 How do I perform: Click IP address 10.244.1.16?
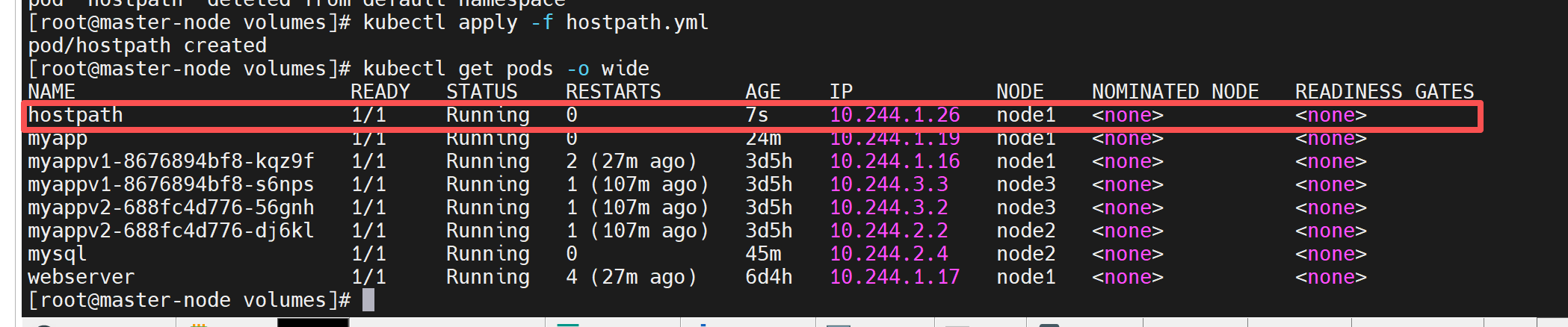pos(895,161)
